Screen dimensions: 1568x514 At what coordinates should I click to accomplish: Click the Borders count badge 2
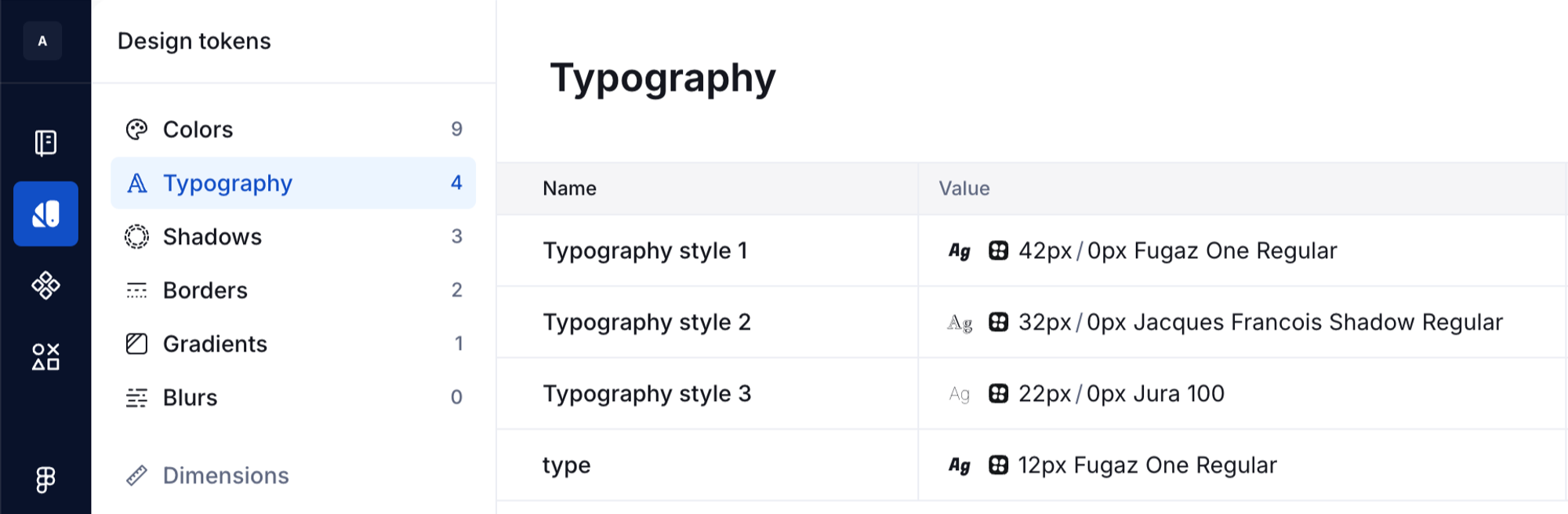[457, 290]
